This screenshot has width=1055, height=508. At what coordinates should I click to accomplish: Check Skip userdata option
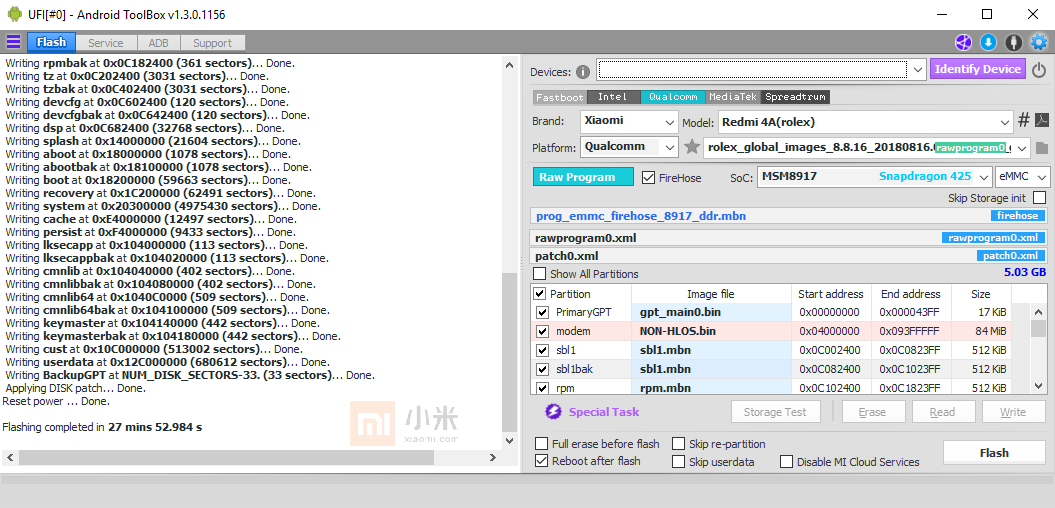(678, 462)
